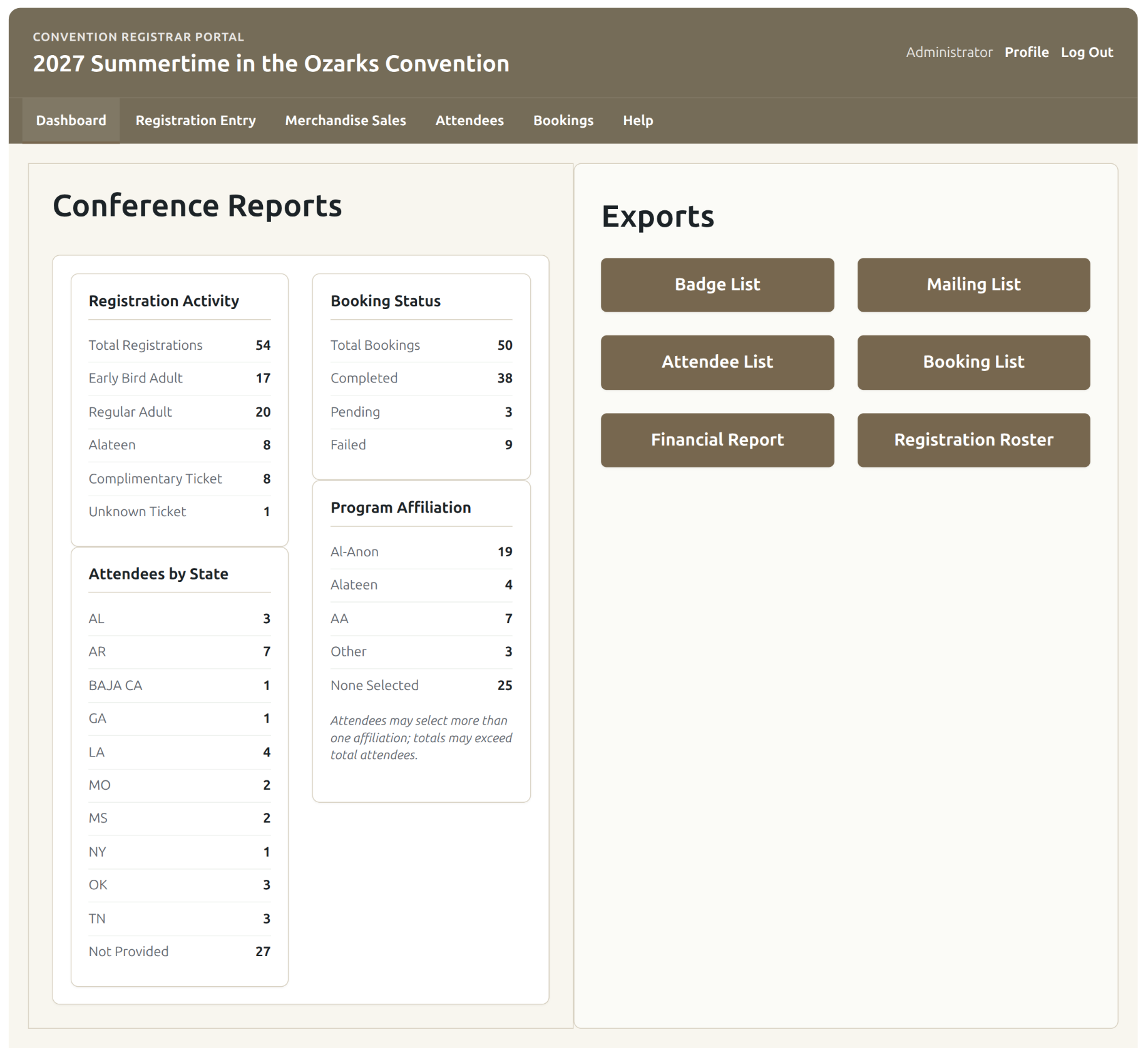The image size is (1148, 1060).
Task: Select the OK state label
Action: (x=98, y=885)
